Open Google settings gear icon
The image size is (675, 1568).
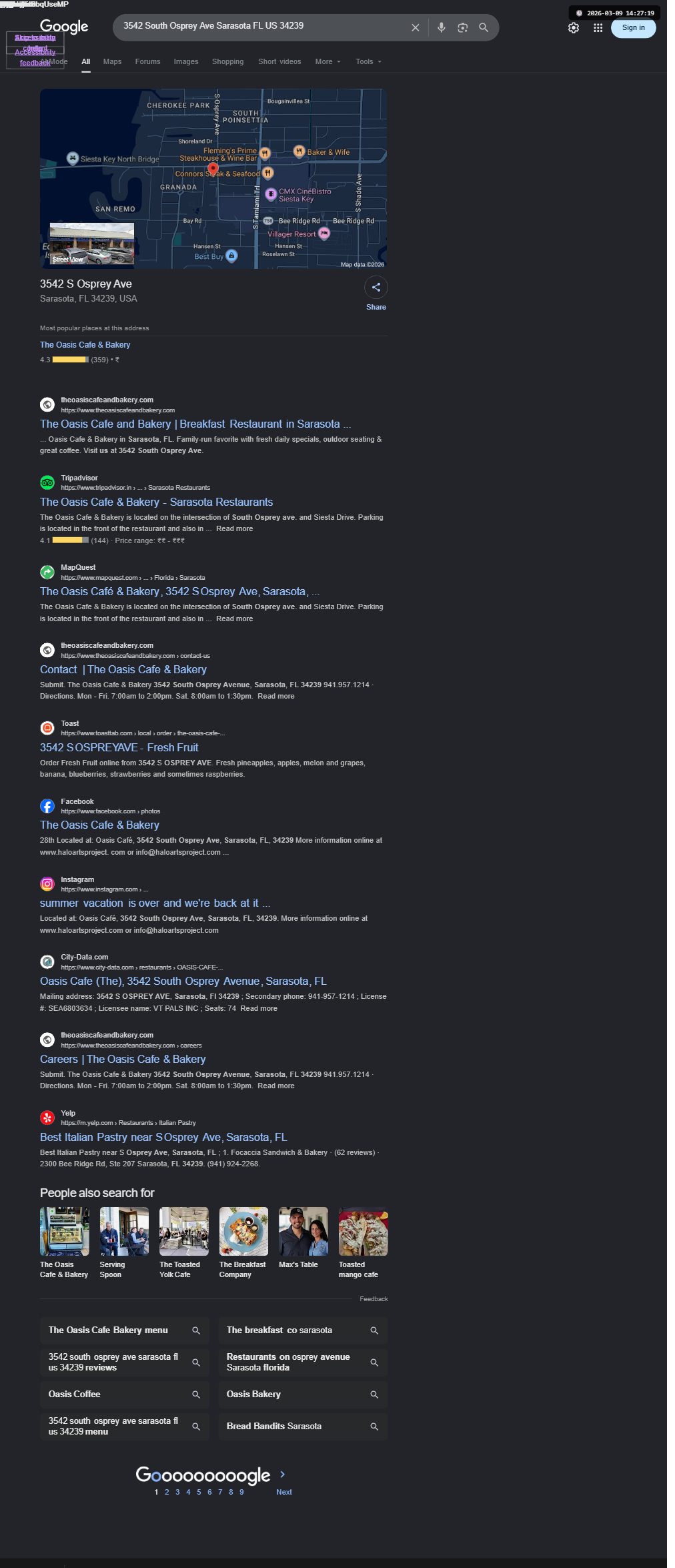(x=574, y=28)
